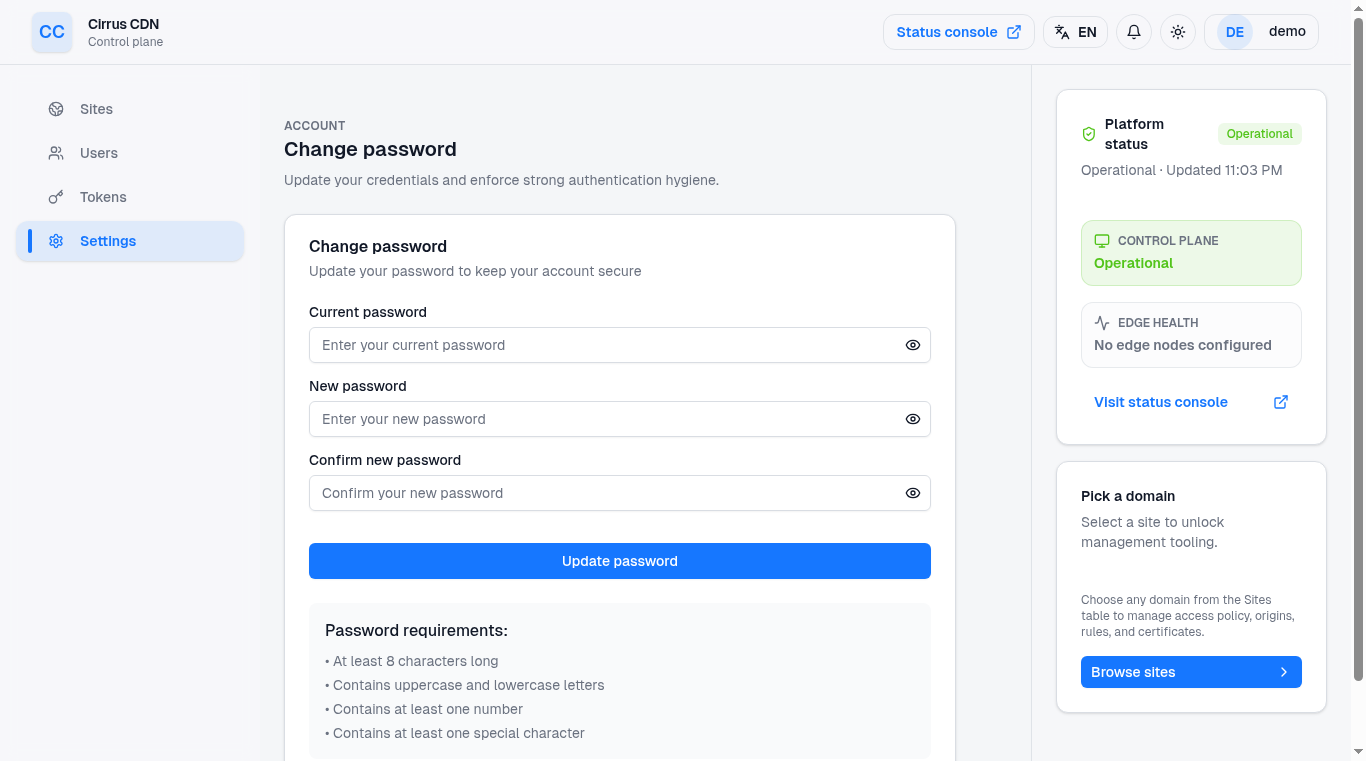Click the Cirrus CDN logo badge
The image size is (1366, 761).
coord(51,31)
